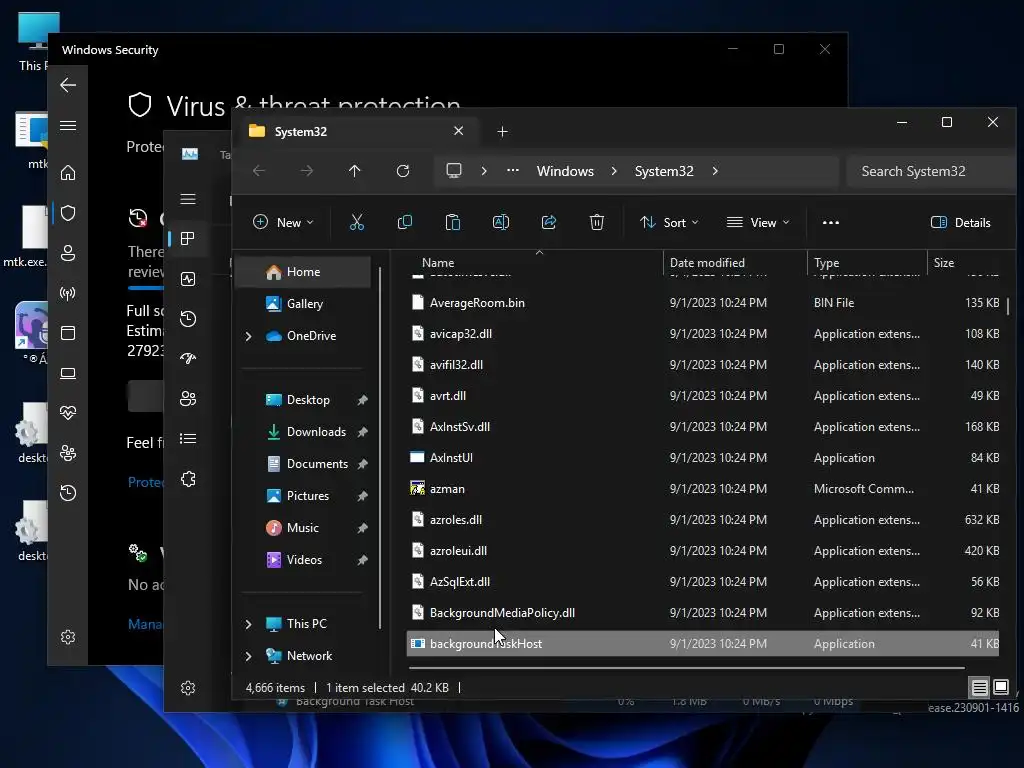
Task: Open App & browser control icon
Action: tap(68, 333)
